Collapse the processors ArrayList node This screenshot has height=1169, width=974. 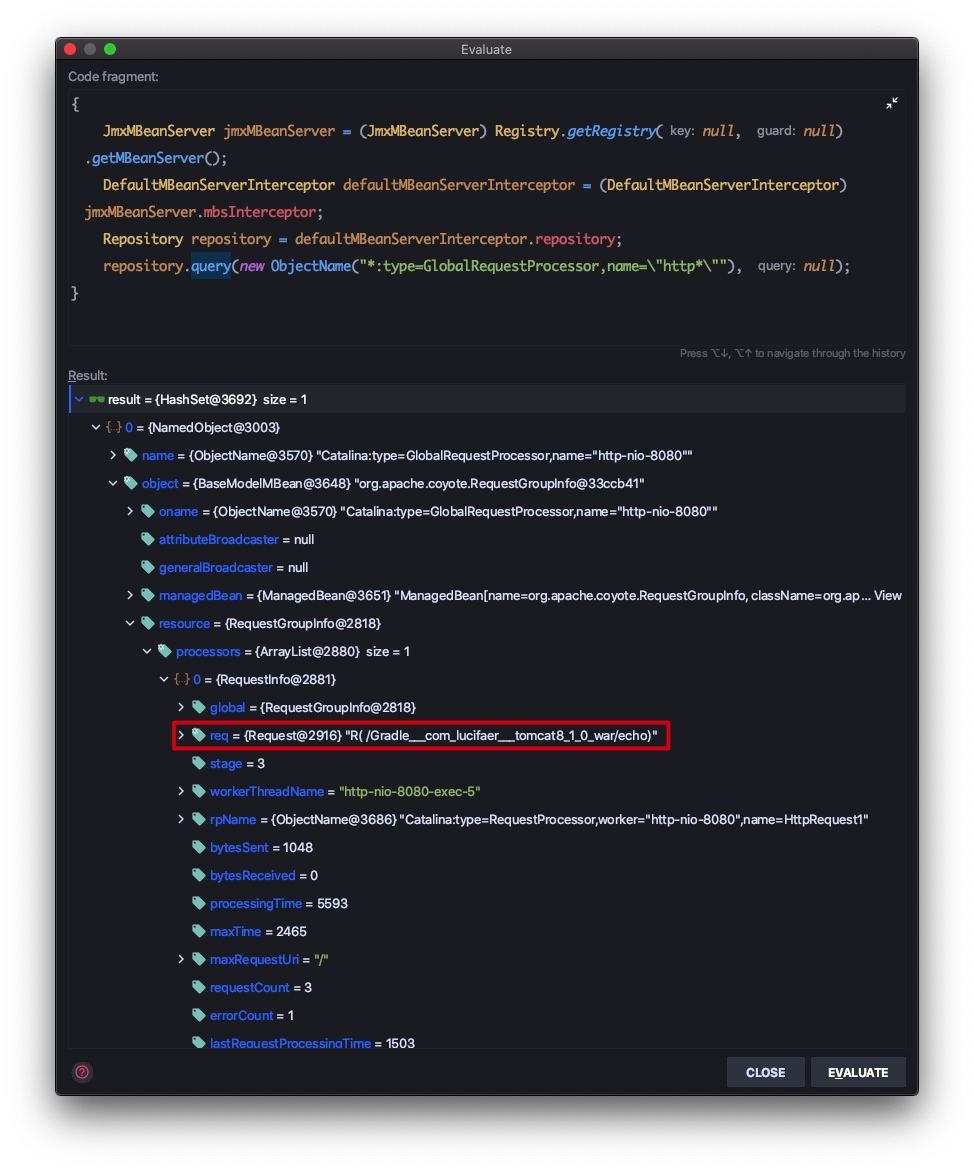click(x=147, y=651)
